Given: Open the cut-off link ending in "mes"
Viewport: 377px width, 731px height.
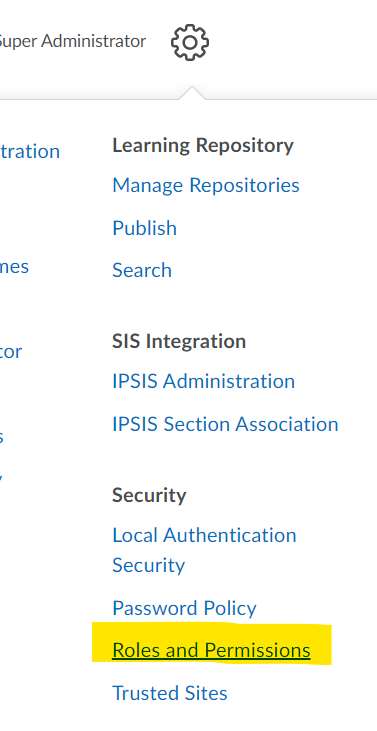Looking at the screenshot, I should click(x=14, y=267).
